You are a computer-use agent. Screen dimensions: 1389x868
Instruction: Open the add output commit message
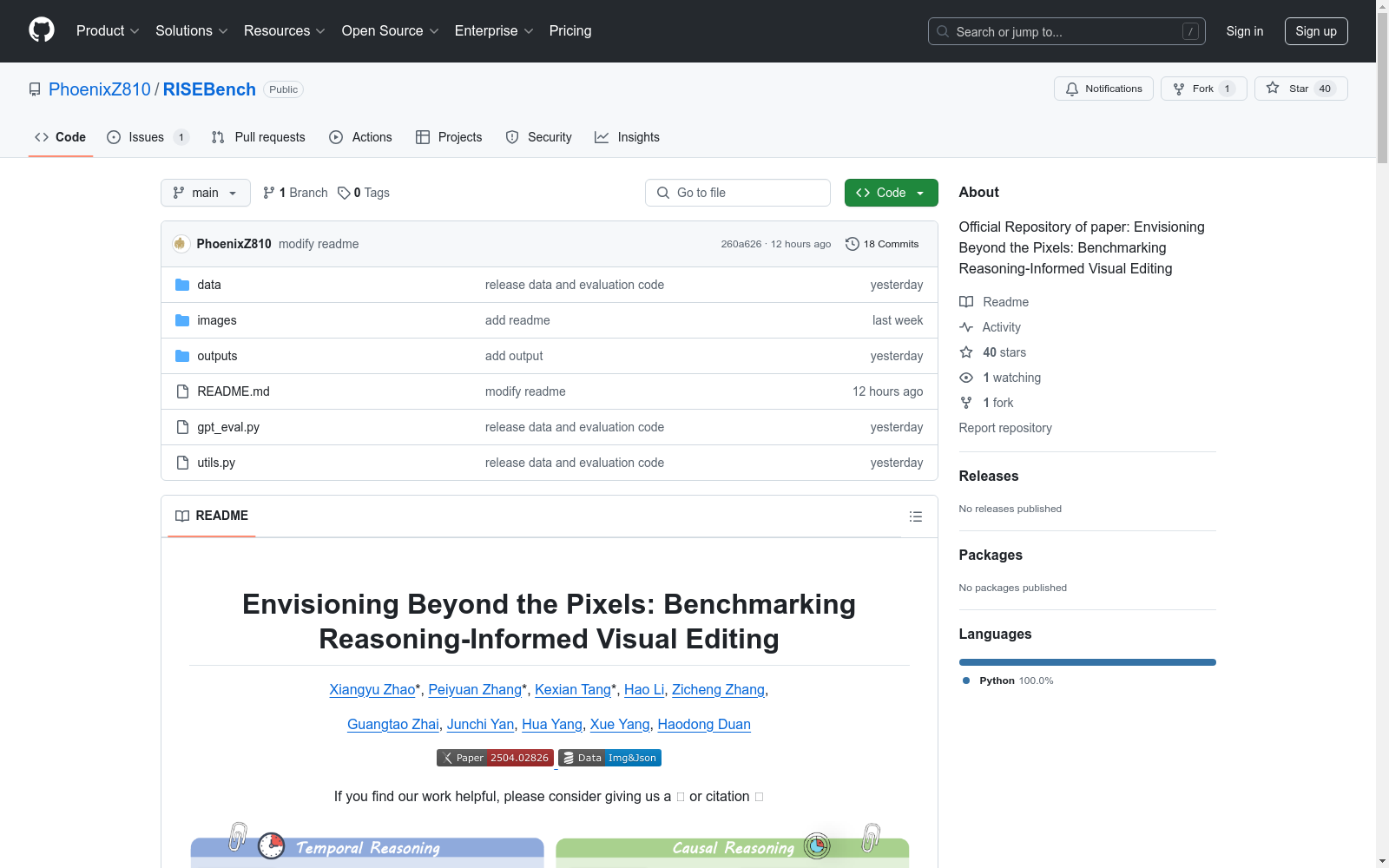[514, 356]
